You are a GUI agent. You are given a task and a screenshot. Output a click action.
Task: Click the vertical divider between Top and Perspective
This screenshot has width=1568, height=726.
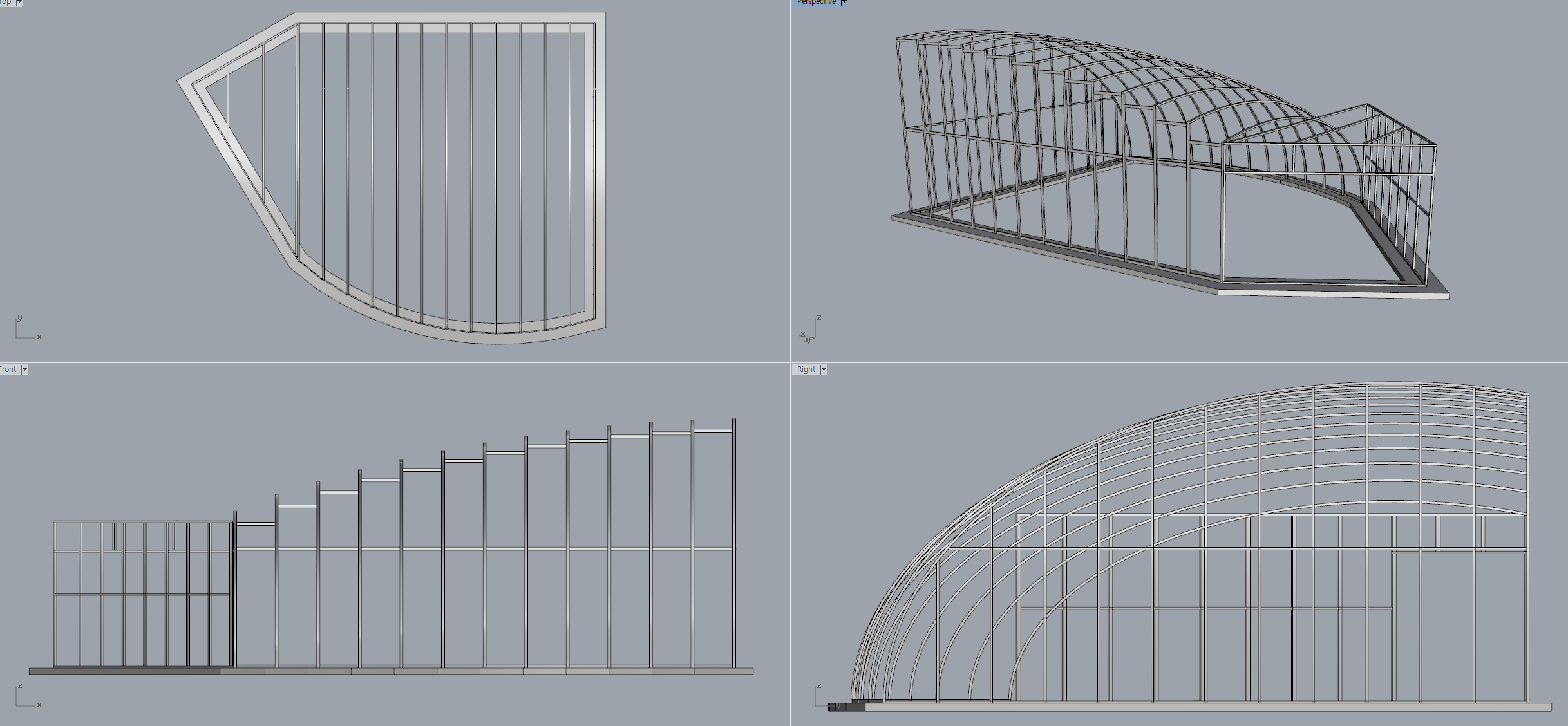coord(791,180)
